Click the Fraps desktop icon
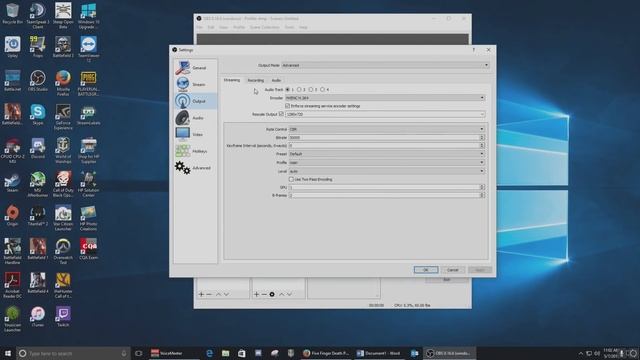640x360 pixels. 38,46
